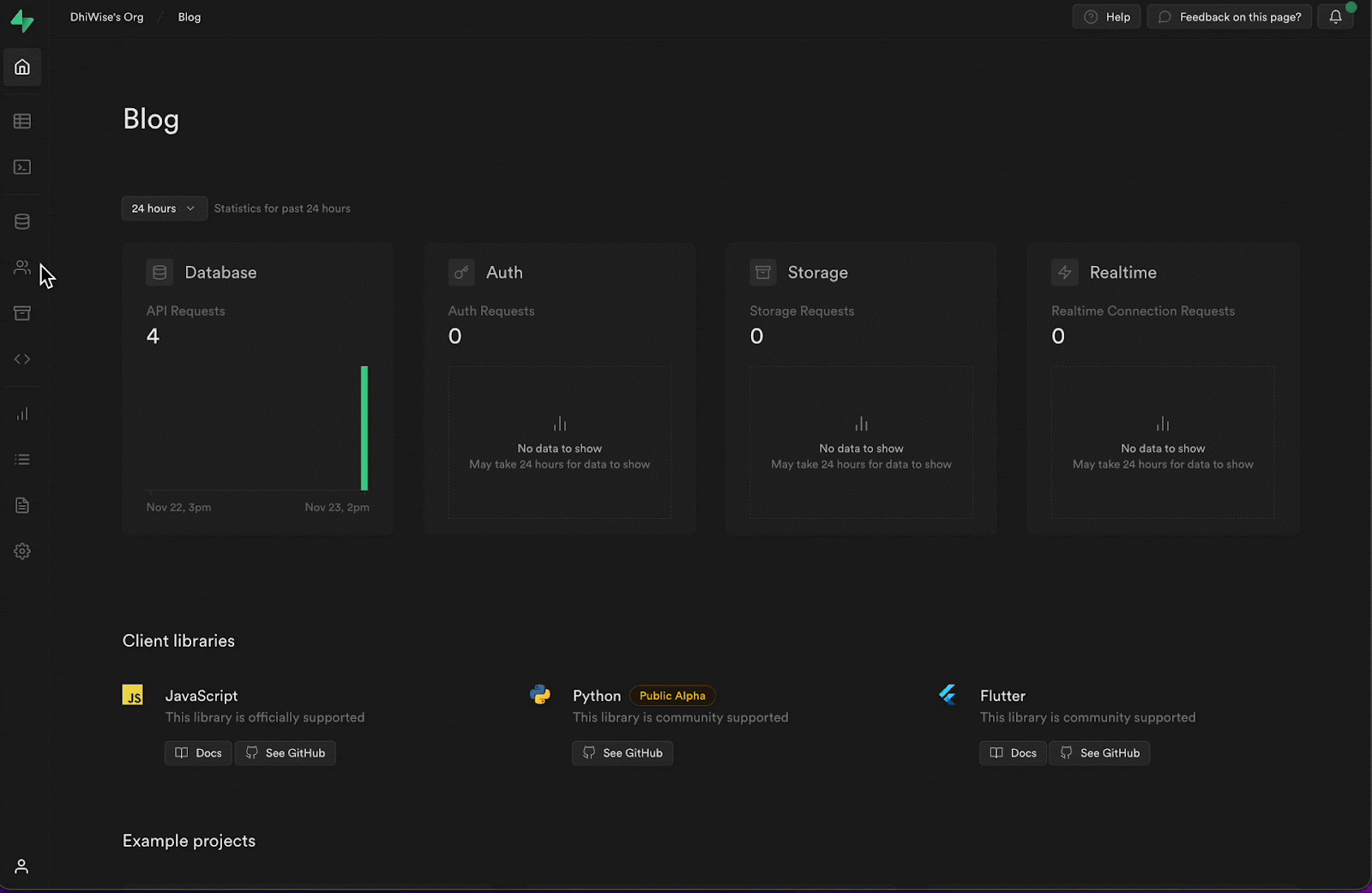Open the Reports chart sidebar icon
The width and height of the screenshot is (1372, 893).
(x=22, y=413)
